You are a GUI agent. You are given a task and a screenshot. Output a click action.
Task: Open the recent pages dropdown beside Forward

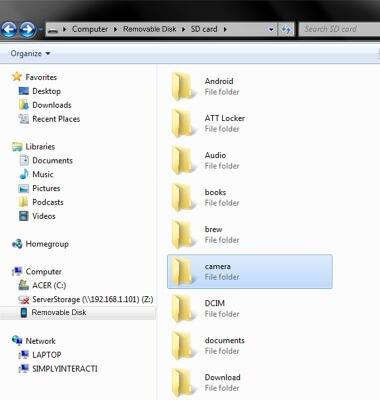[x=40, y=30]
